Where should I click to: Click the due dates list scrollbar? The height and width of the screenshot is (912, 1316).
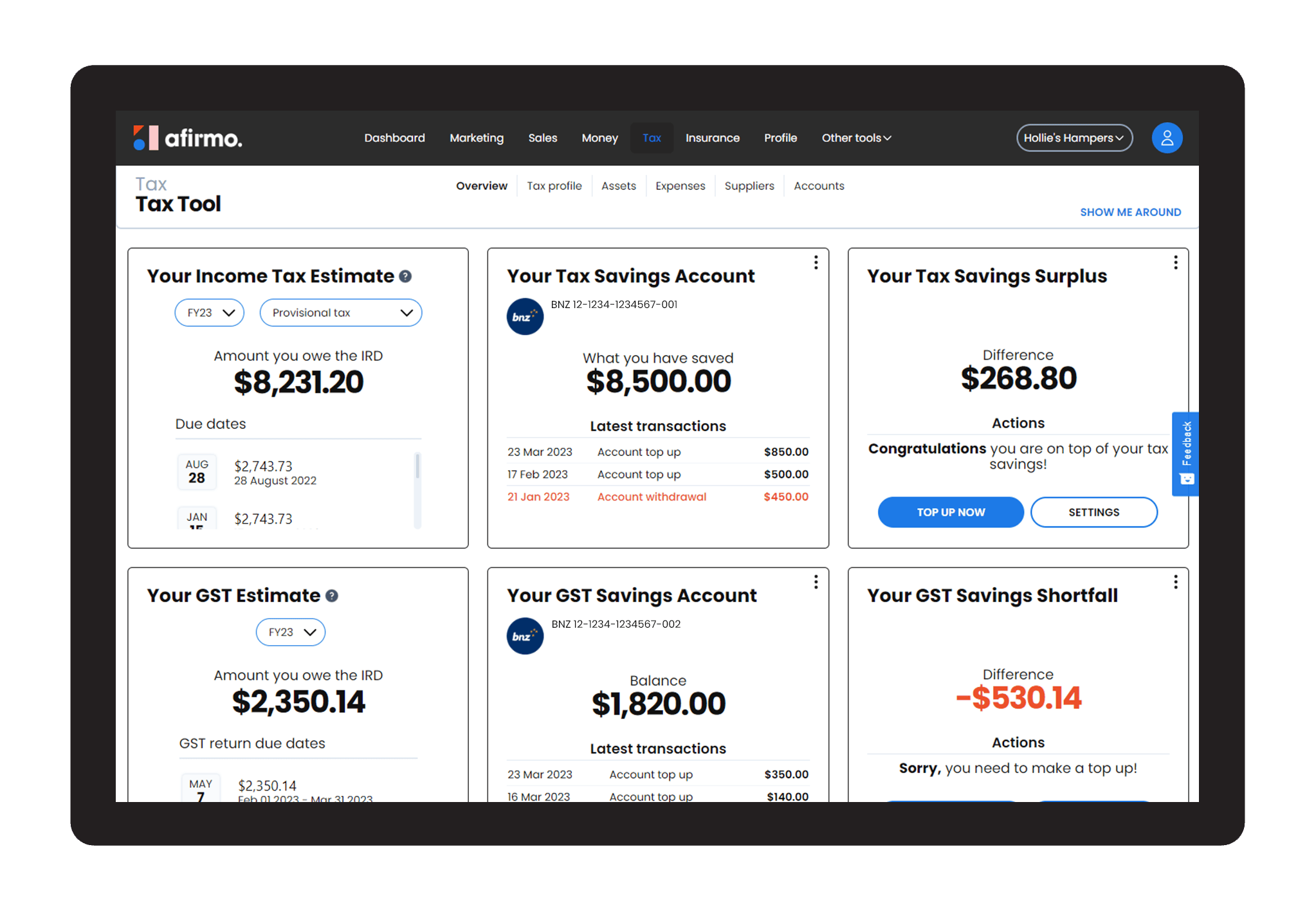[417, 467]
